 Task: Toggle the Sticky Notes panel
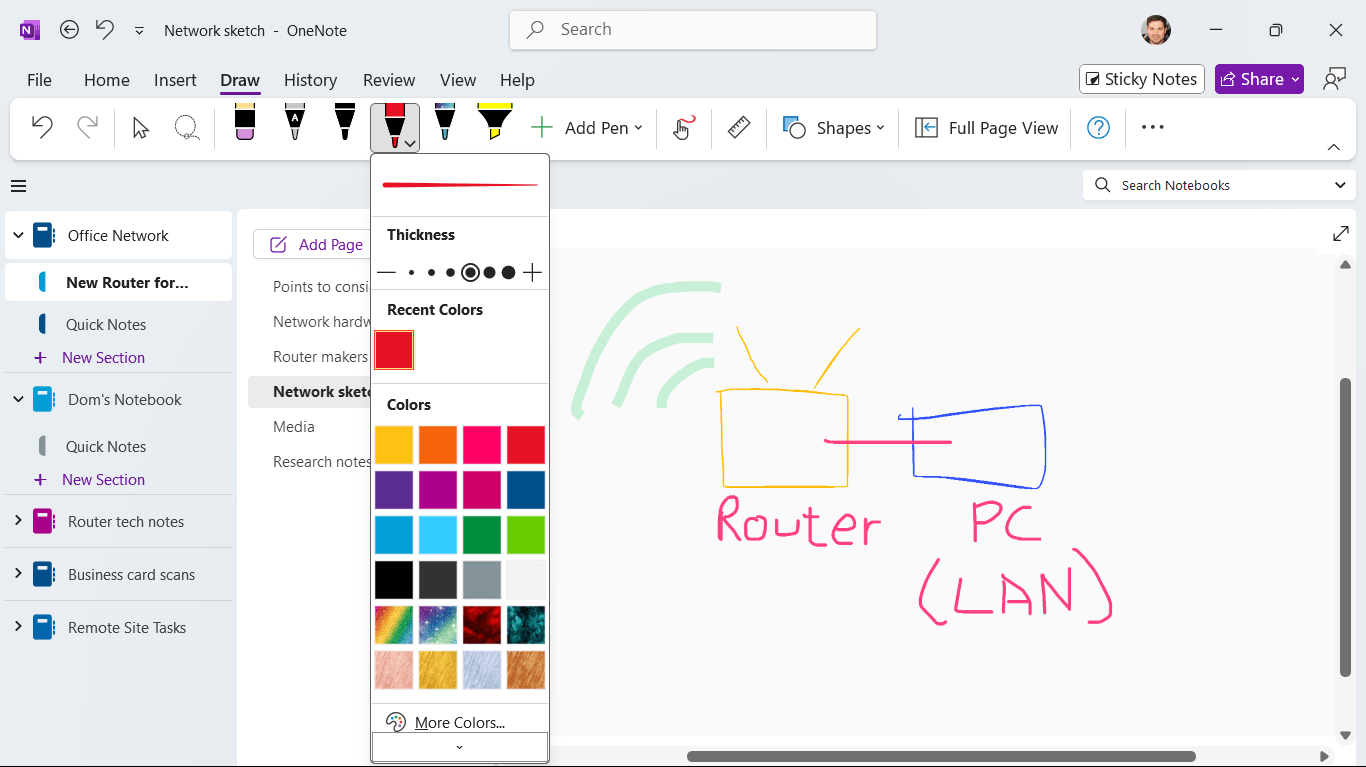[1141, 78]
